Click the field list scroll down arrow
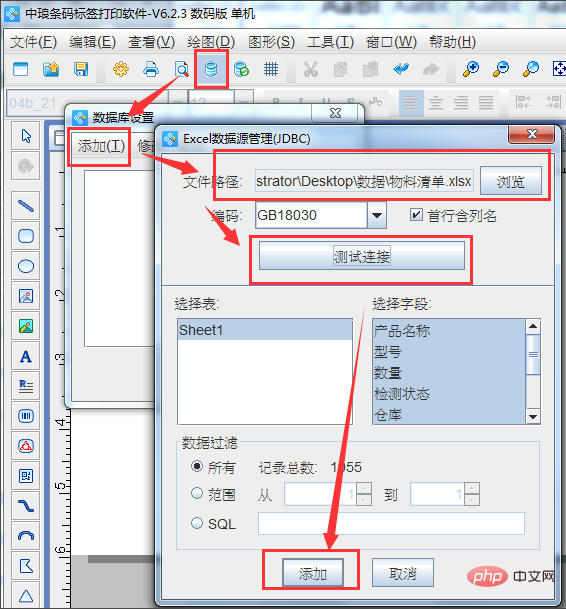 [533, 417]
